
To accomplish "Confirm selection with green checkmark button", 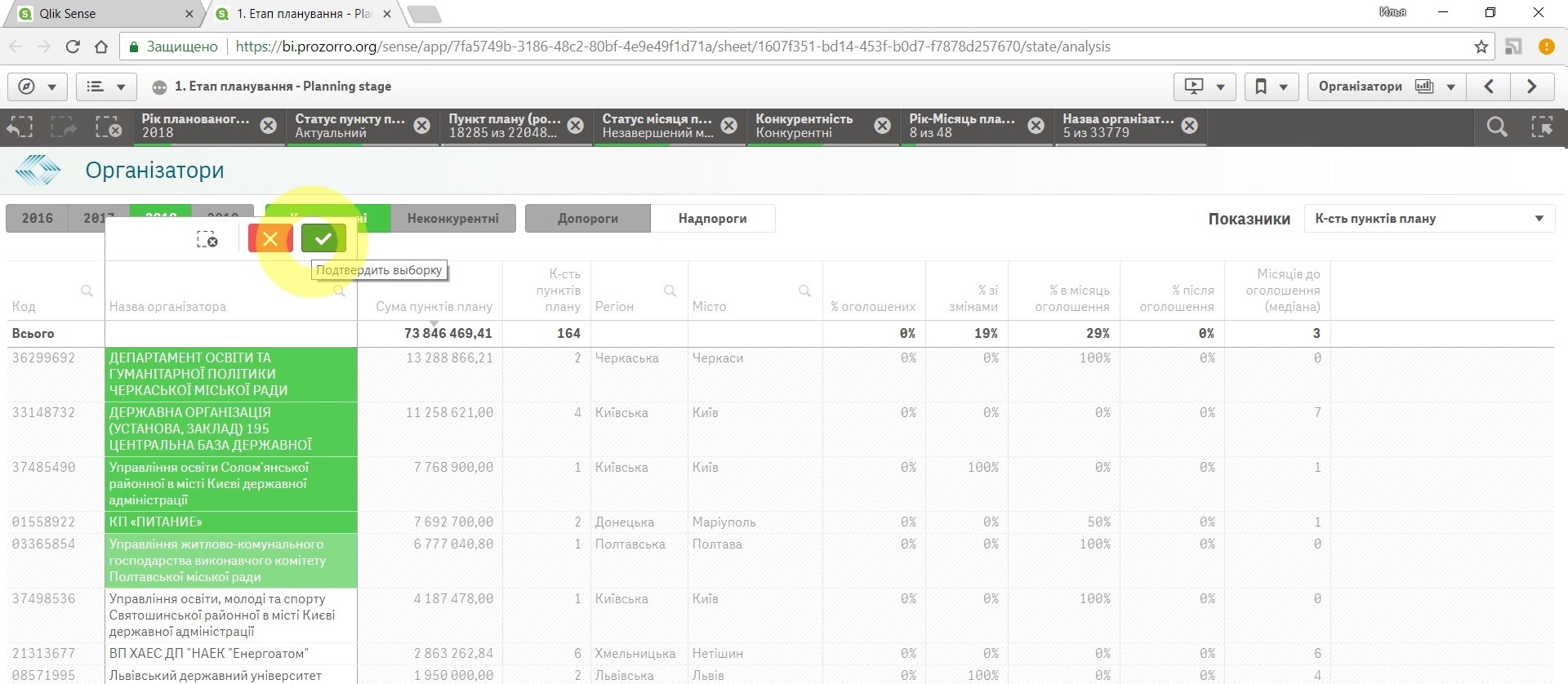I will (323, 238).
